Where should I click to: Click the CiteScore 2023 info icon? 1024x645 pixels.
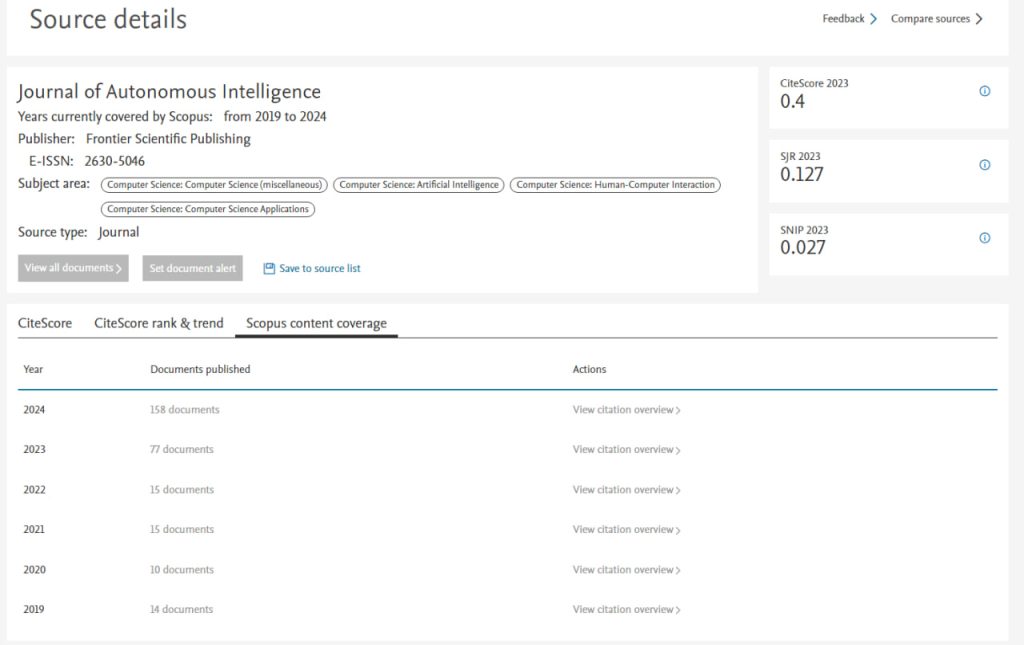coord(984,91)
